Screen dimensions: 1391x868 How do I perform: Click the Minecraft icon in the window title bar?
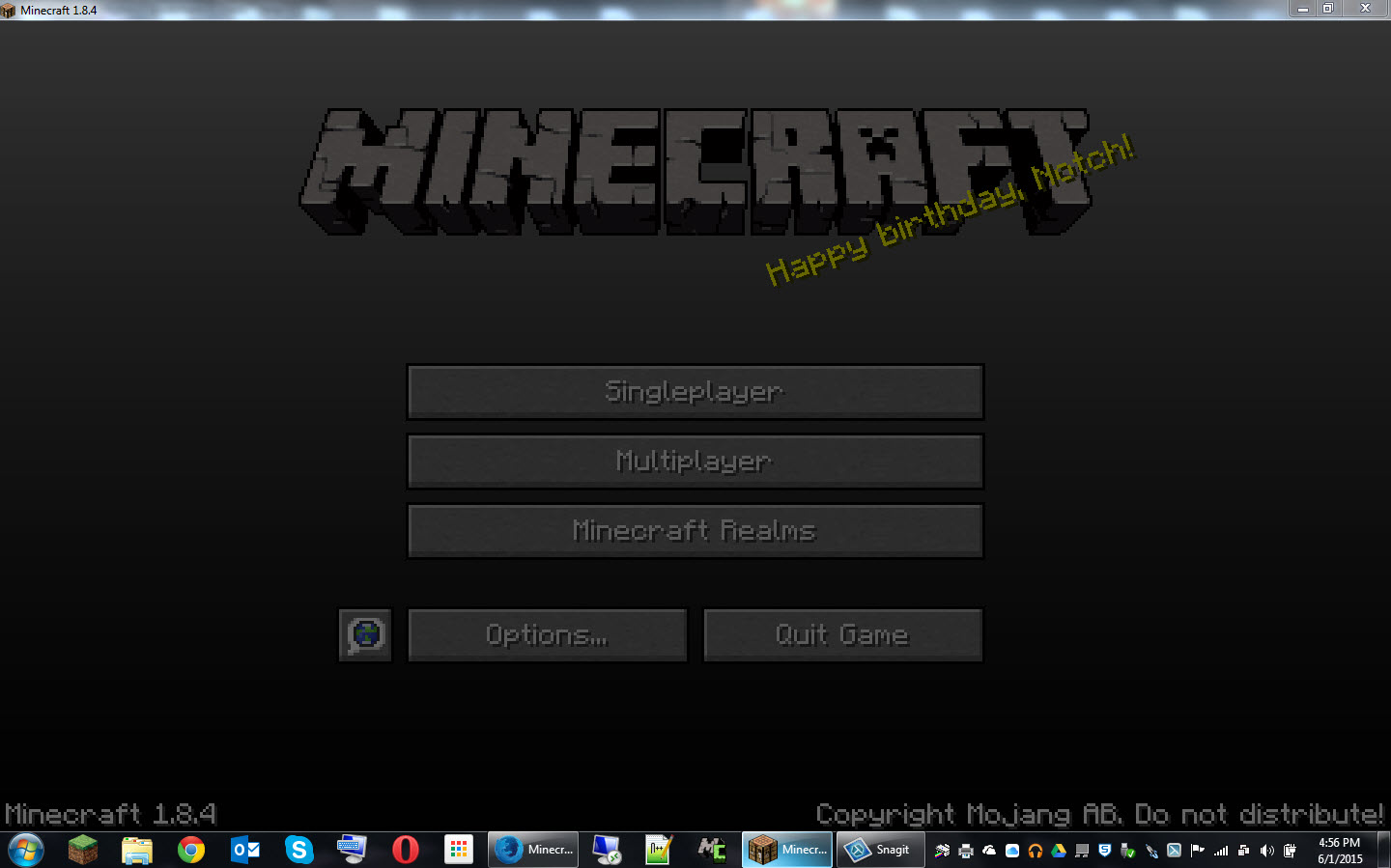point(9,11)
